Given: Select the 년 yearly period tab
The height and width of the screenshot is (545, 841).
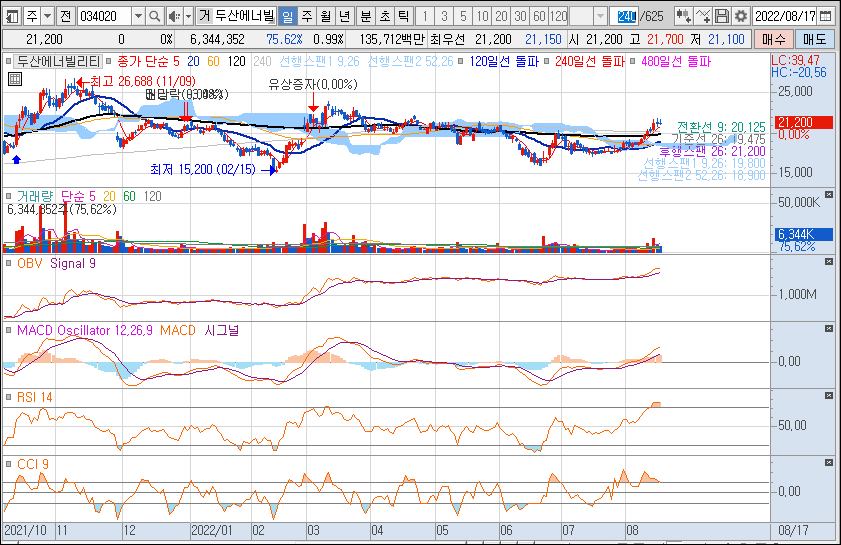Looking at the screenshot, I should [x=344, y=17].
